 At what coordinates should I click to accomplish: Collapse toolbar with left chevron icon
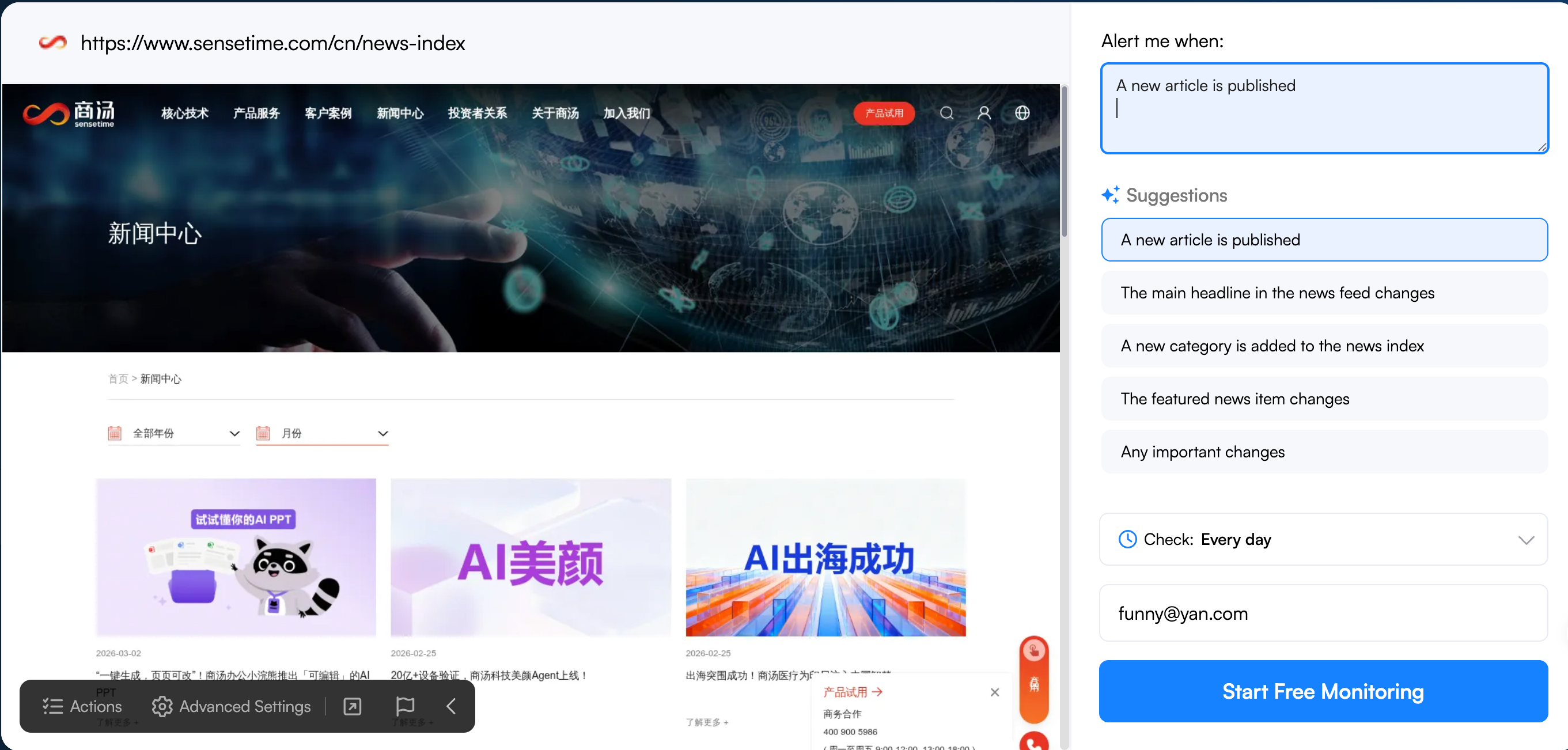coord(451,706)
